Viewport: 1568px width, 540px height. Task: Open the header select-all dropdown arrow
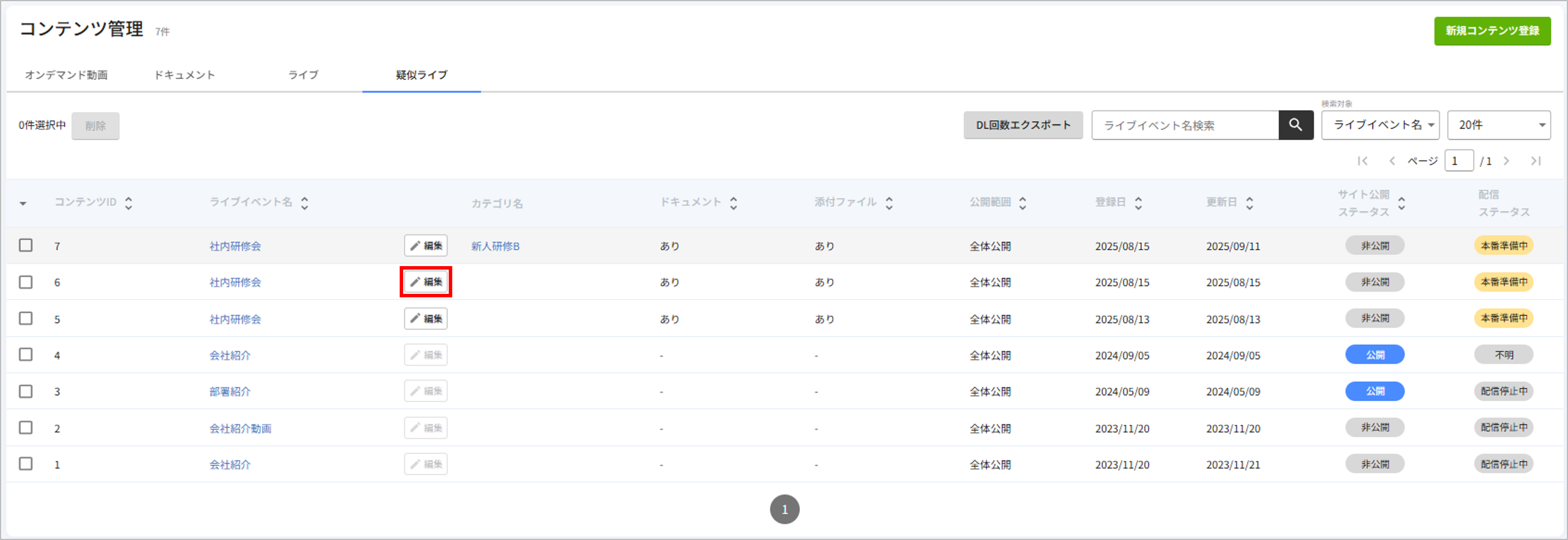click(x=23, y=204)
